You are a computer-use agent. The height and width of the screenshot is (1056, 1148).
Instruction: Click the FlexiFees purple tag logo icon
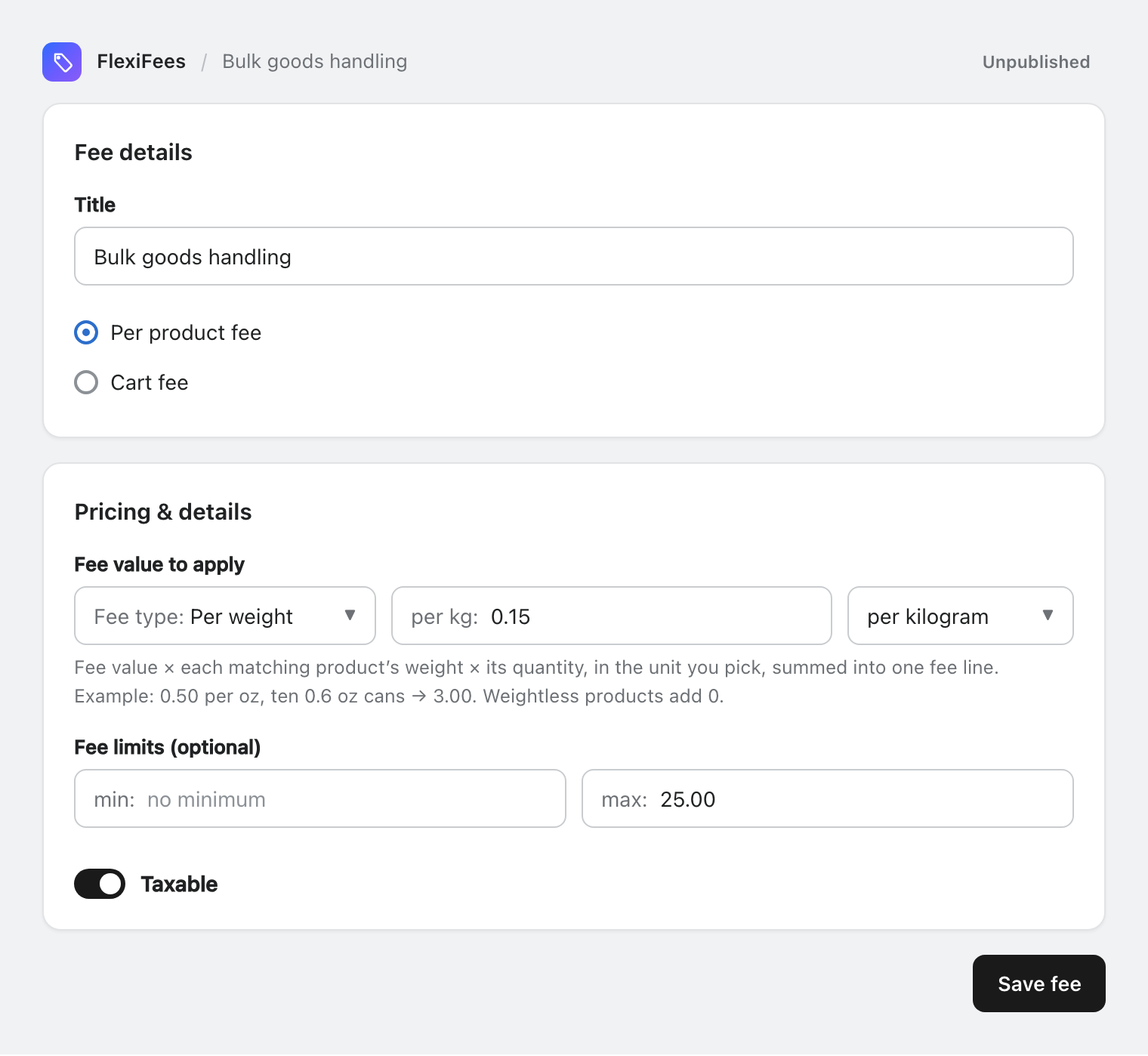click(62, 62)
